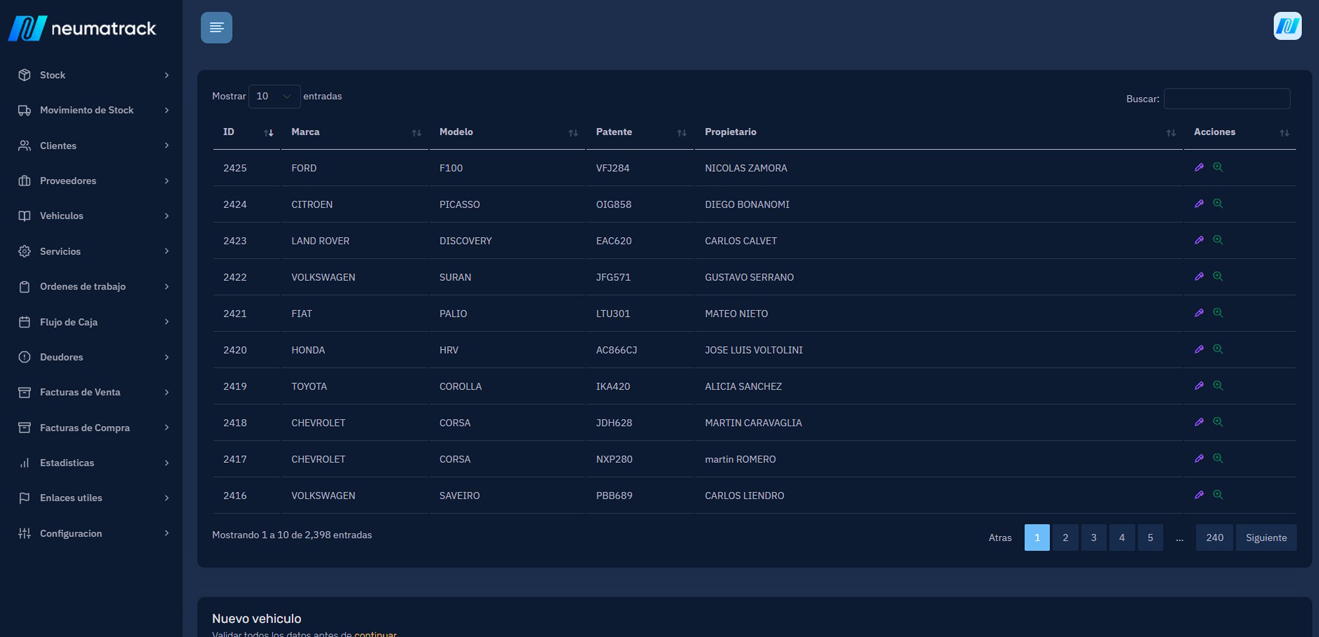Click the DIEGO BONANOMI owner cell
1319x637 pixels.
[939, 204]
